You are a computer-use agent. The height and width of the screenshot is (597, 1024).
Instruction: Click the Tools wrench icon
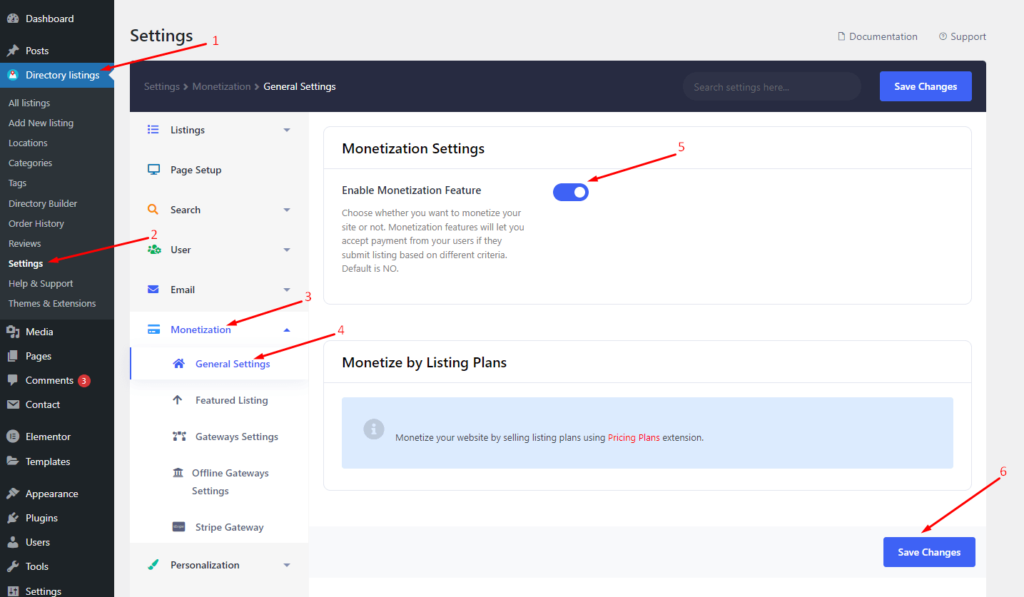click(x=12, y=566)
